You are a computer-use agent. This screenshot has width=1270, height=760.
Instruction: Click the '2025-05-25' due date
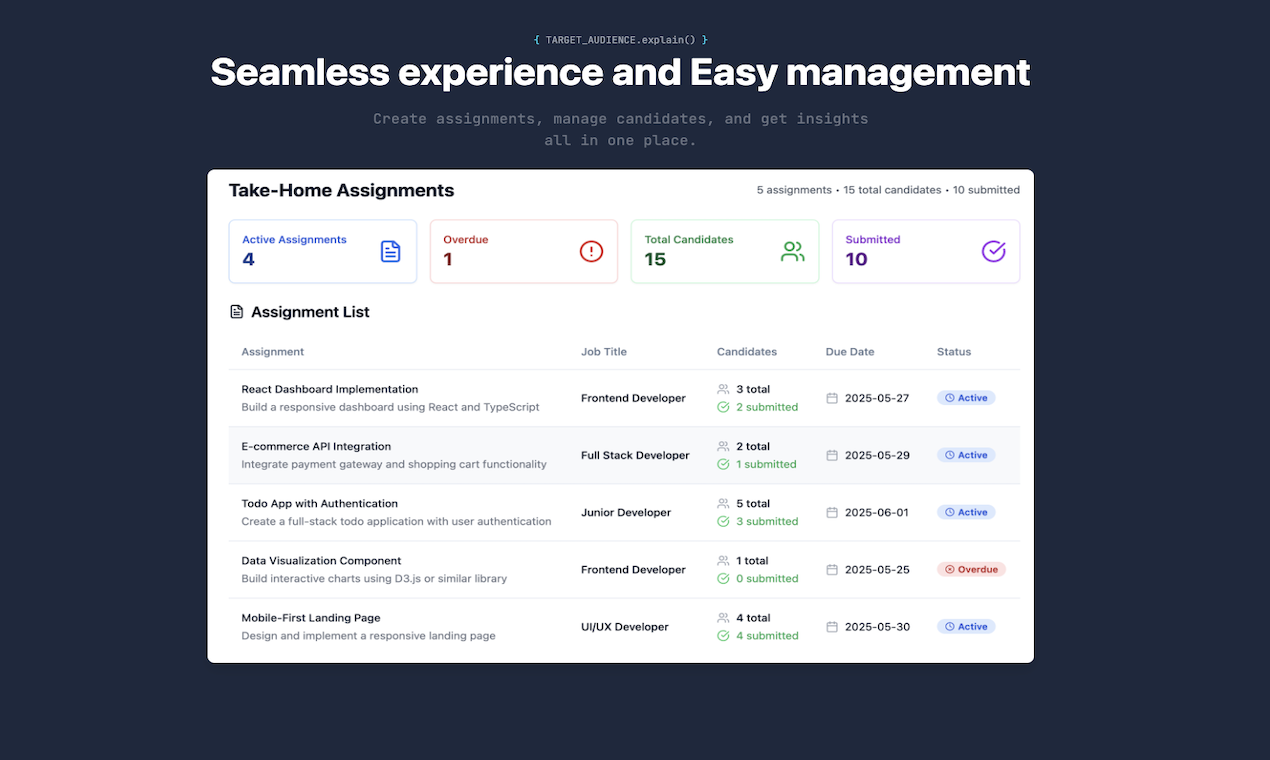tap(877, 570)
